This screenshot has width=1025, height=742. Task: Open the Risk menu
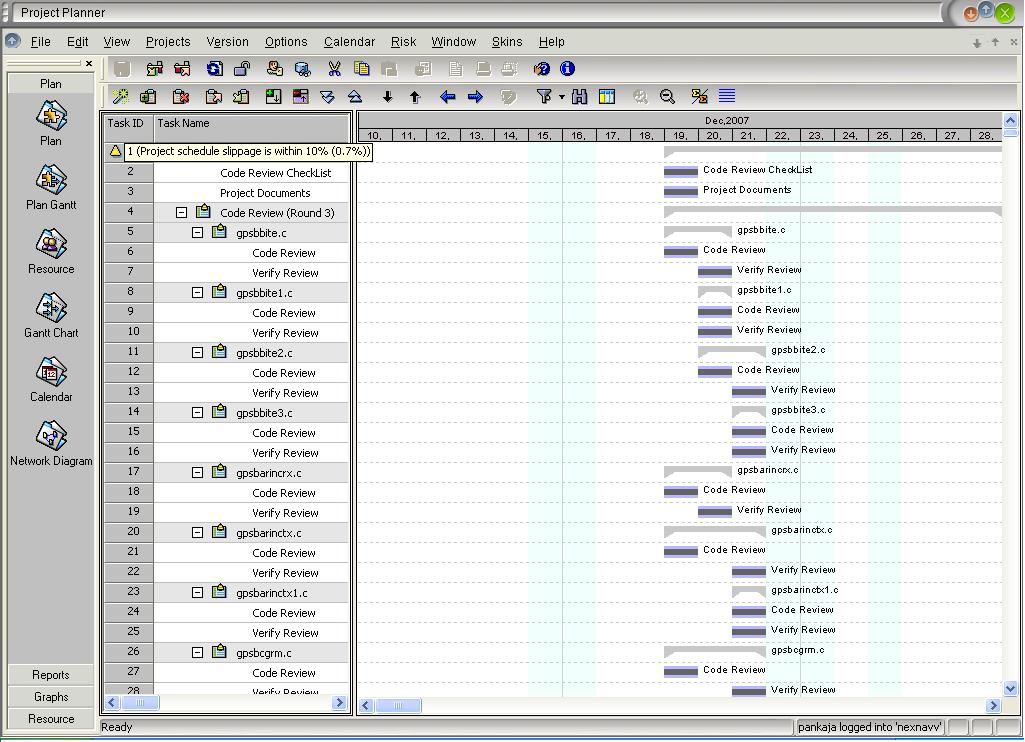pos(403,42)
